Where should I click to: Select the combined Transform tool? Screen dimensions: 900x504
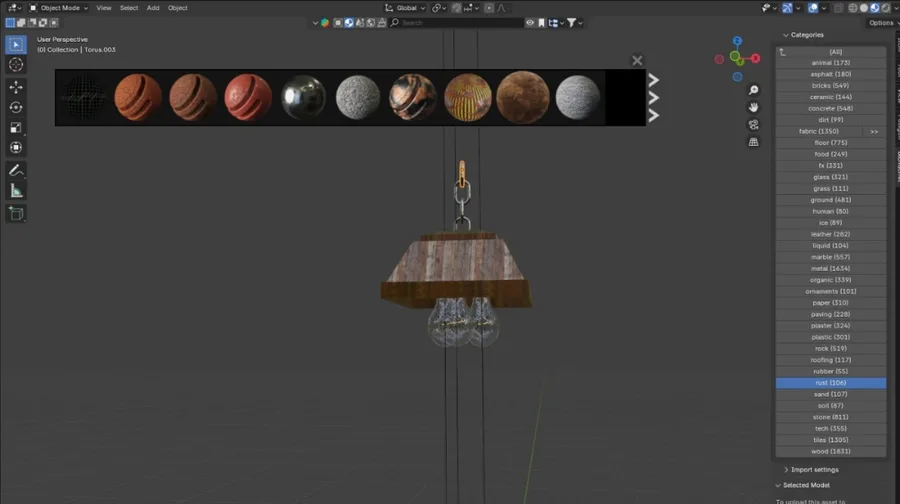coord(15,148)
